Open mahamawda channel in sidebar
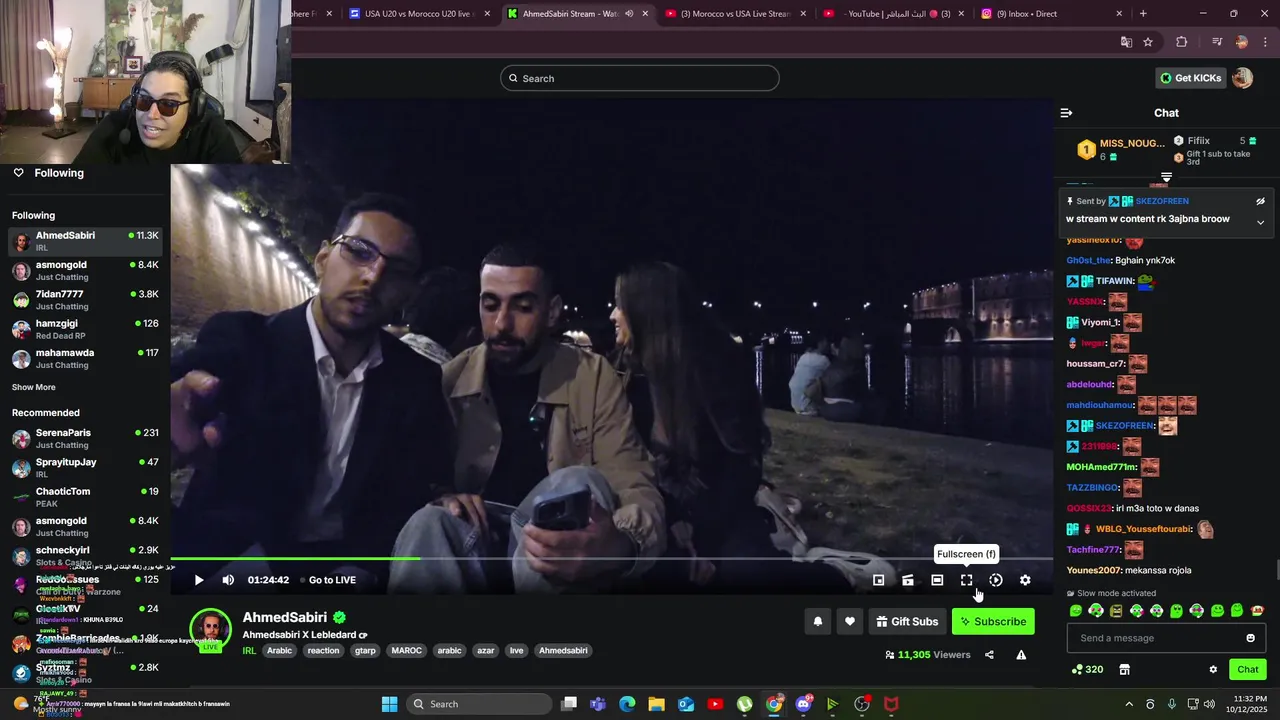Screen dimensions: 1280x720 pyautogui.click(x=85, y=359)
